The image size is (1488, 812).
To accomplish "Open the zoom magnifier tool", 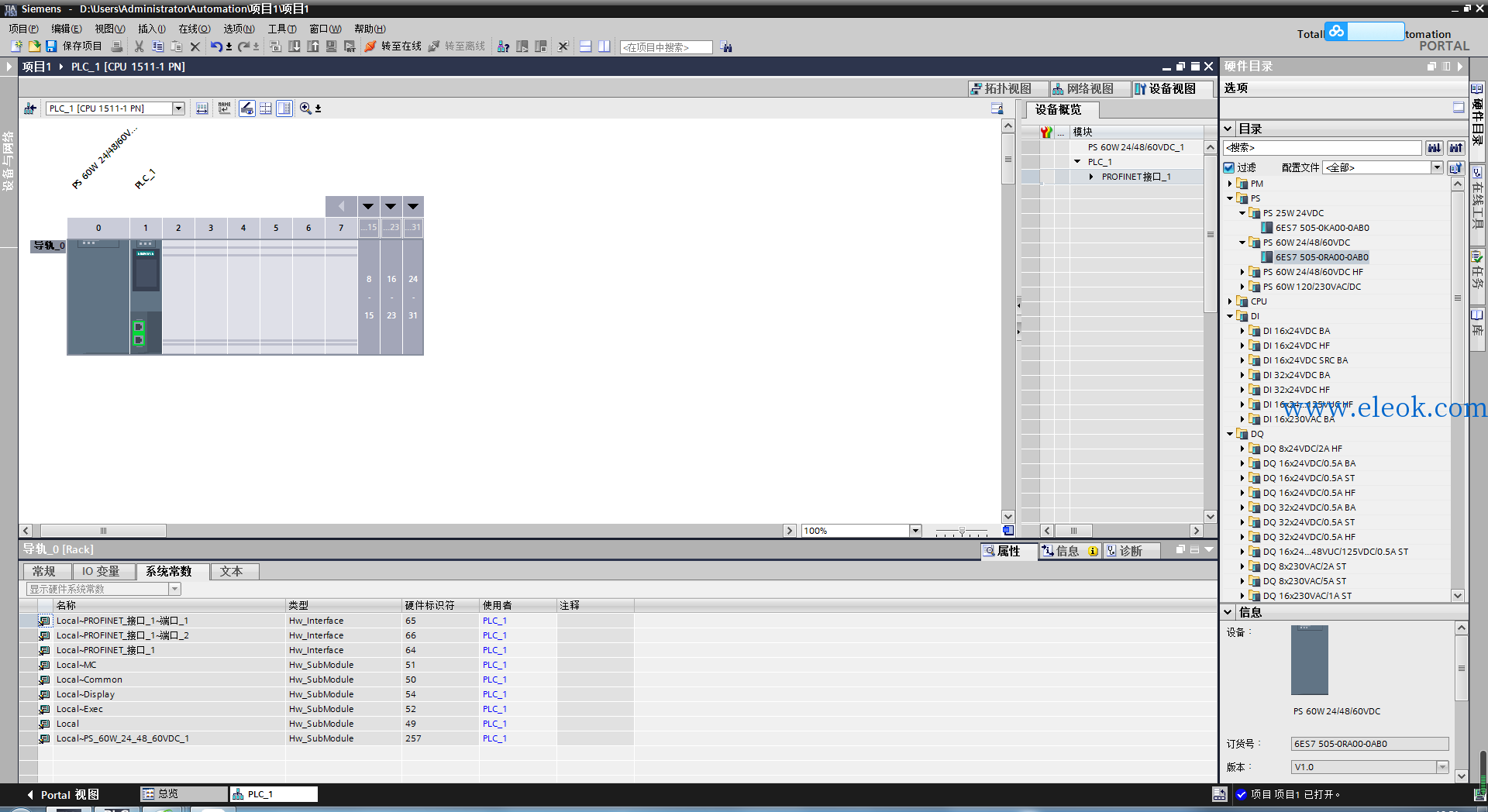I will (305, 108).
